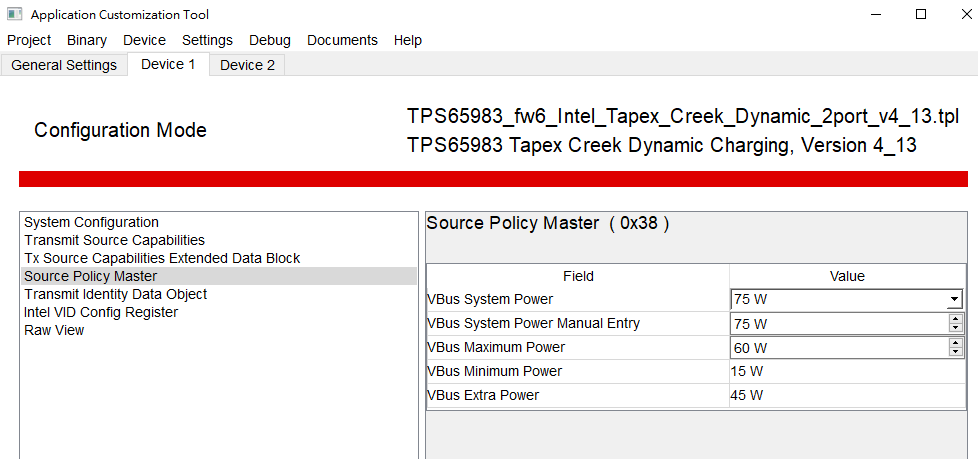Switch to the Device 2 tab
This screenshot has width=978, height=459.
click(247, 65)
